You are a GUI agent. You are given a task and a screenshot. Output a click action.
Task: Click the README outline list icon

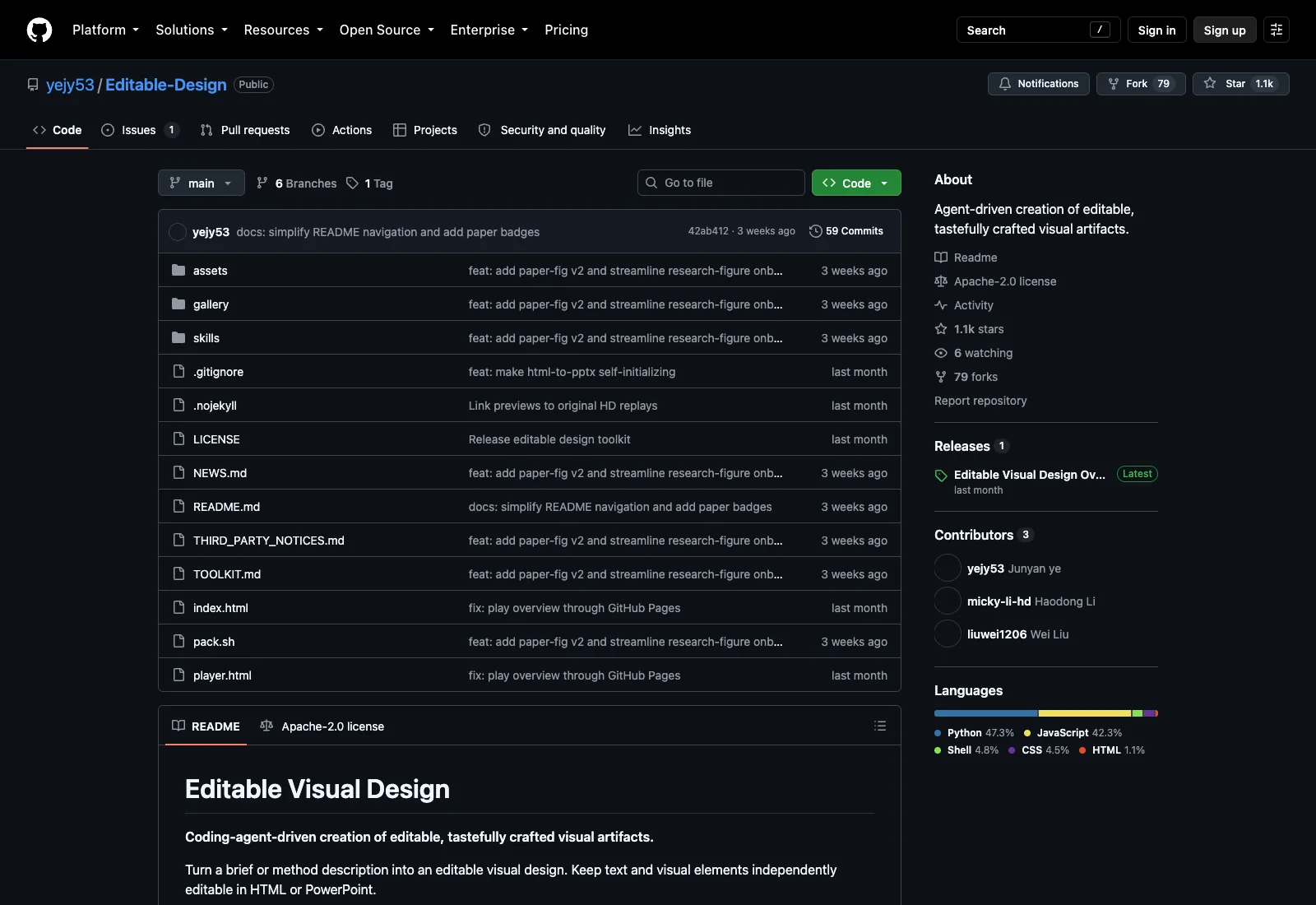point(880,726)
